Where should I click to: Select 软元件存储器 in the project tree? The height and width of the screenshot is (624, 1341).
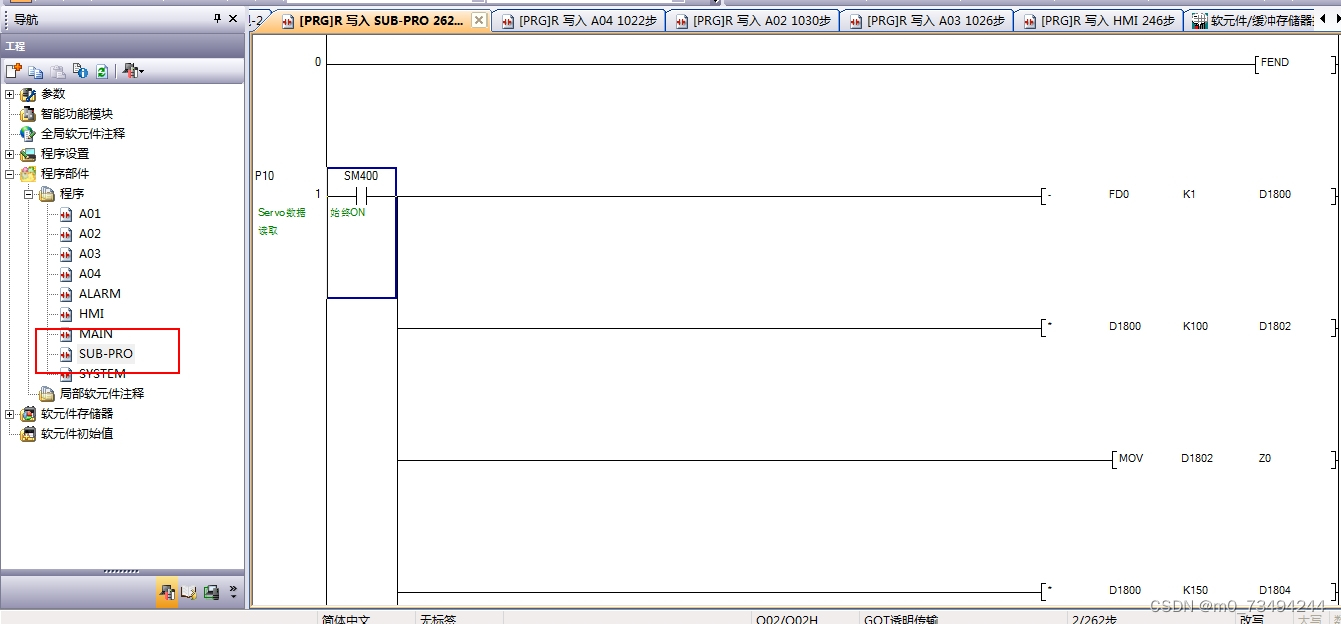point(77,414)
